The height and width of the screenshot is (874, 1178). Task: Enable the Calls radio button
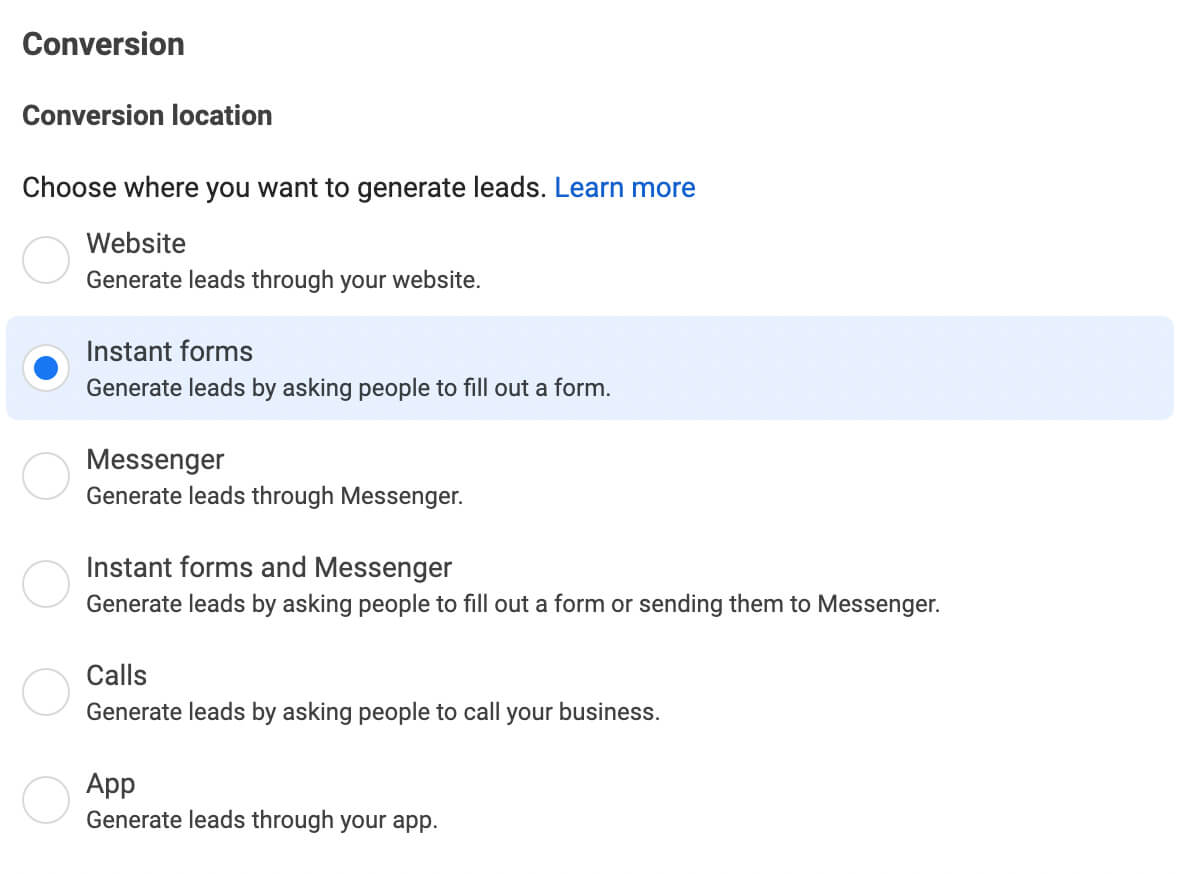click(x=46, y=692)
